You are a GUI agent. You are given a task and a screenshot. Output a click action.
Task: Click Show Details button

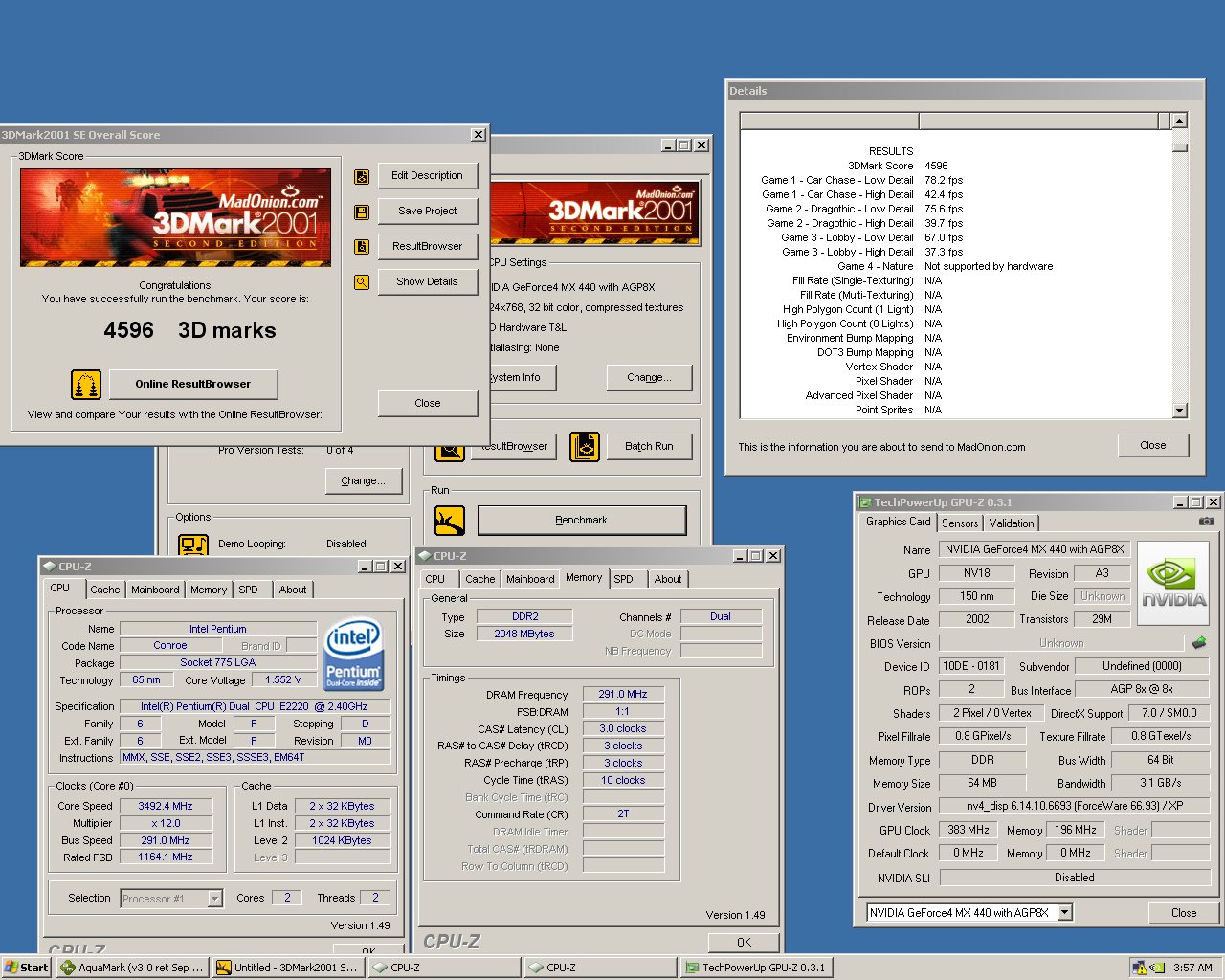tap(427, 282)
